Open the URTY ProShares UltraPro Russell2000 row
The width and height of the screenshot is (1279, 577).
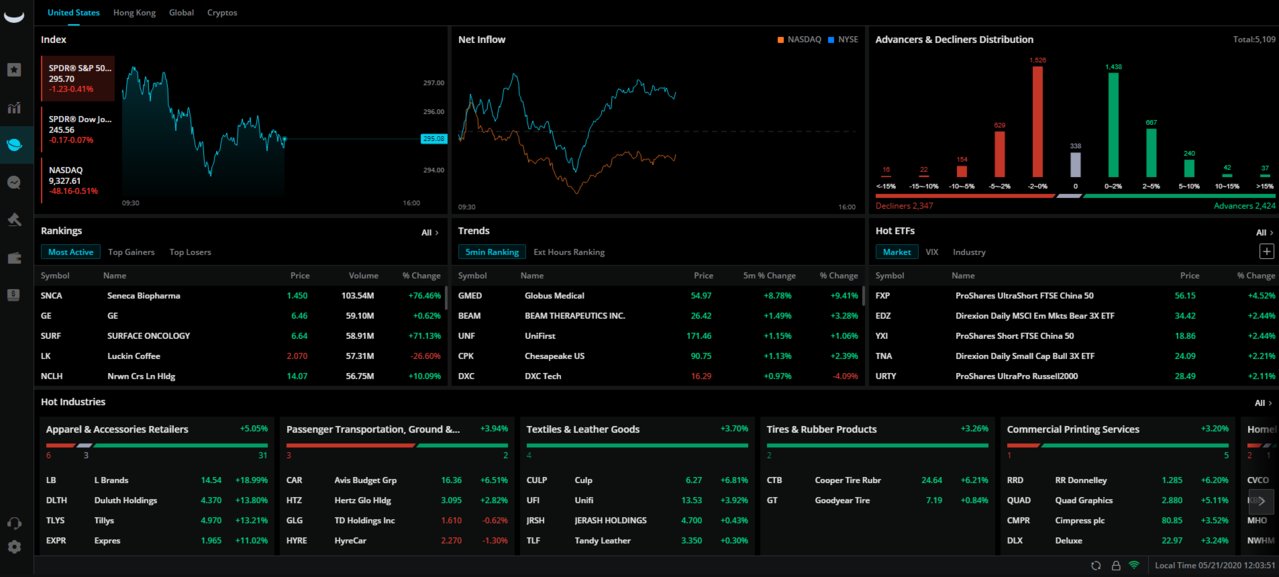point(1075,376)
